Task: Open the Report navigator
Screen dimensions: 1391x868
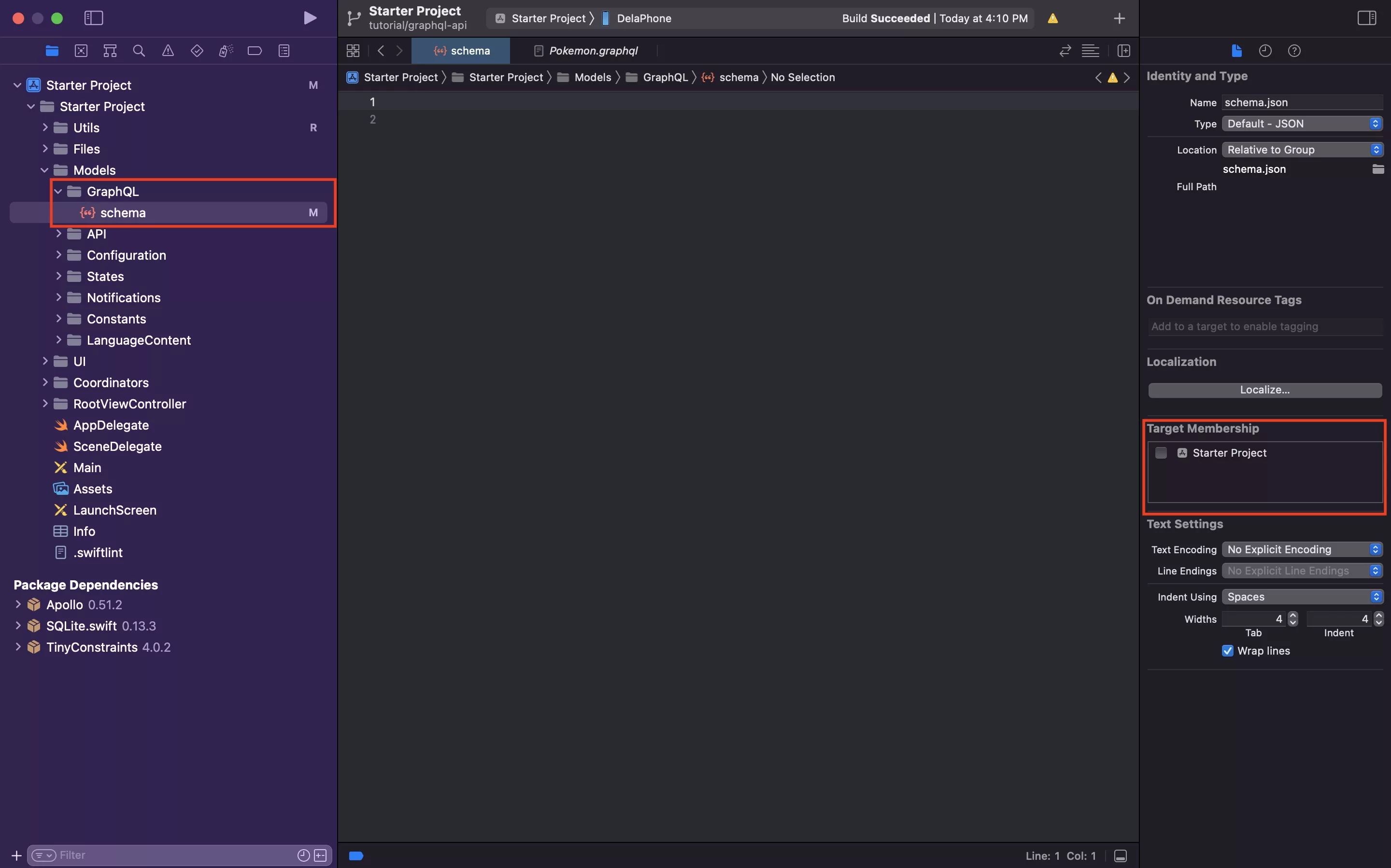Action: (284, 51)
